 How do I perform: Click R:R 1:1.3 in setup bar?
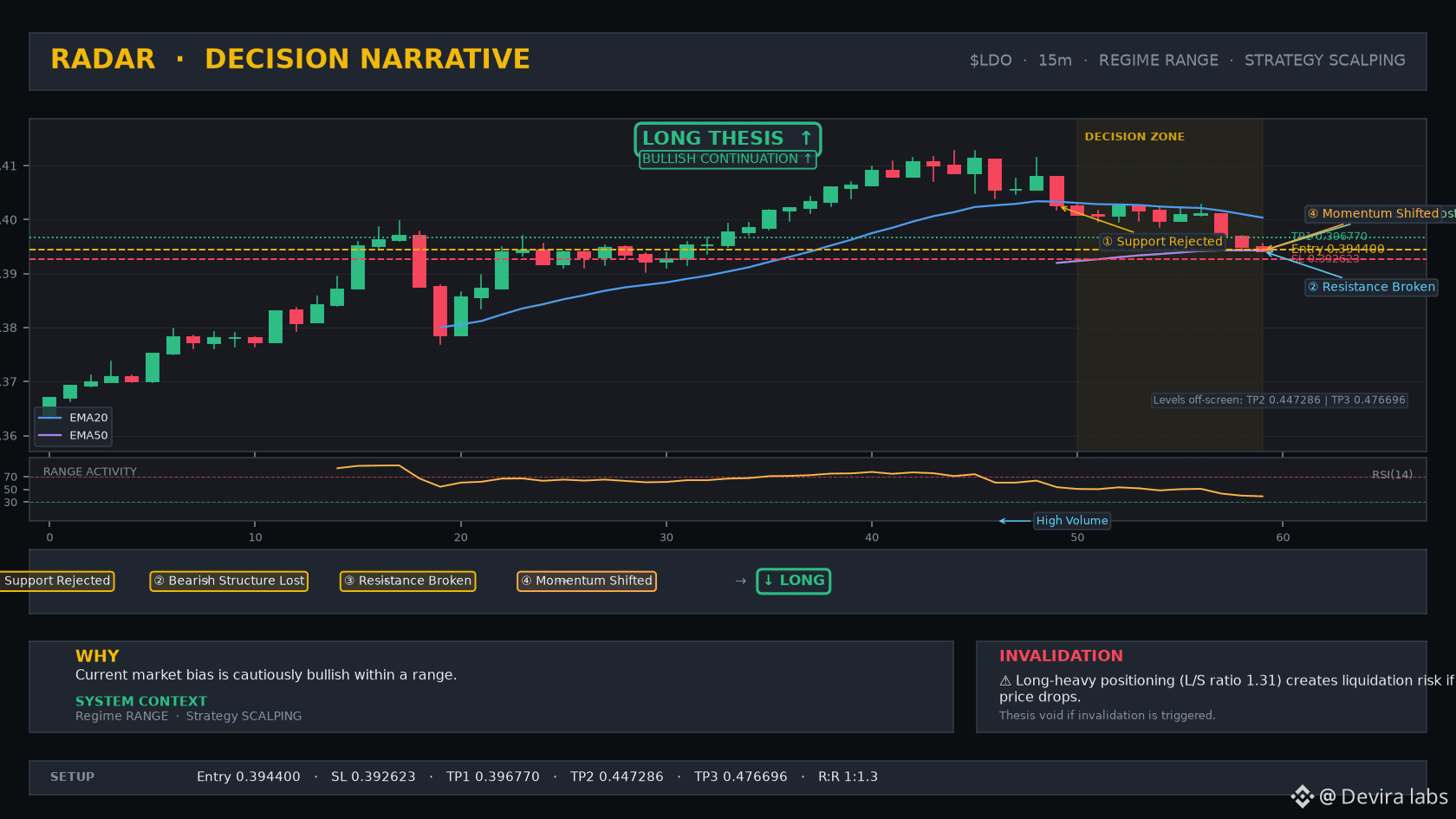pyautogui.click(x=848, y=777)
